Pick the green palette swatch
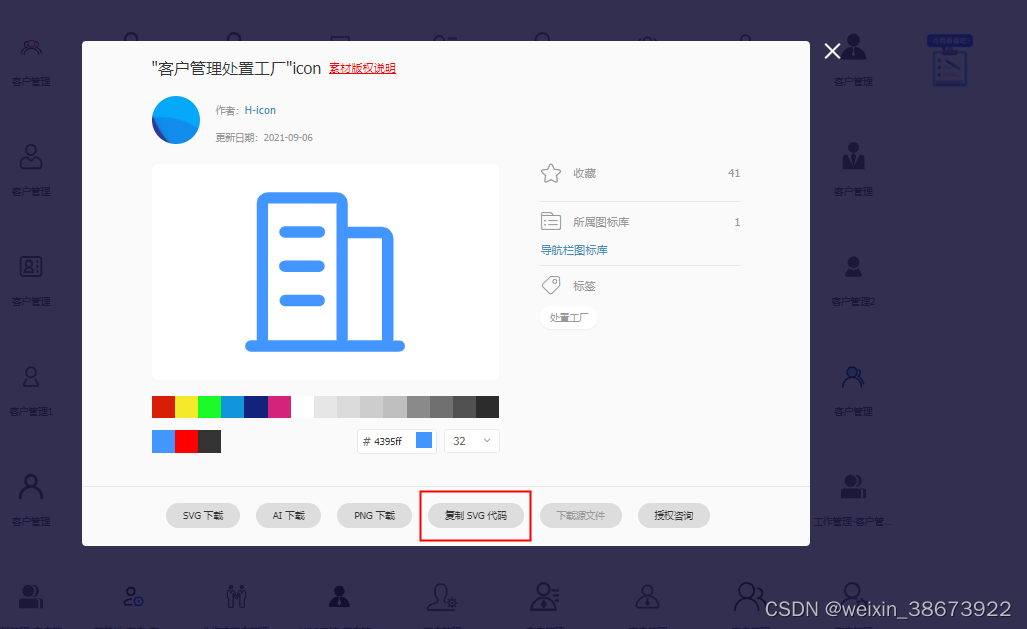The height and width of the screenshot is (629, 1027). 210,407
